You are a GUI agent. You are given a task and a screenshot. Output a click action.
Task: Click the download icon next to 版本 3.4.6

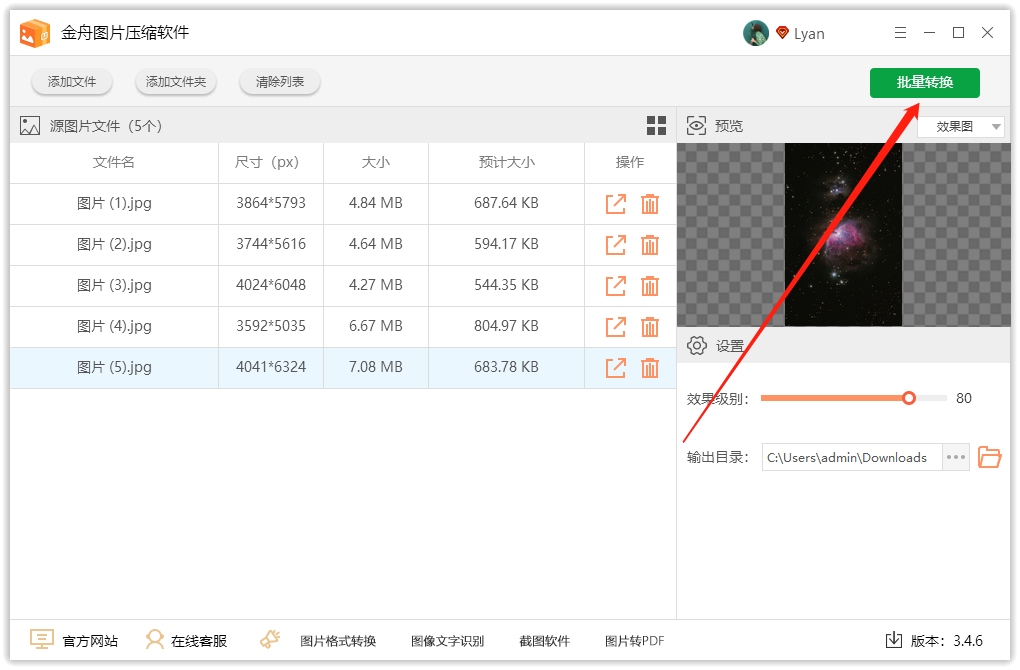tap(893, 639)
